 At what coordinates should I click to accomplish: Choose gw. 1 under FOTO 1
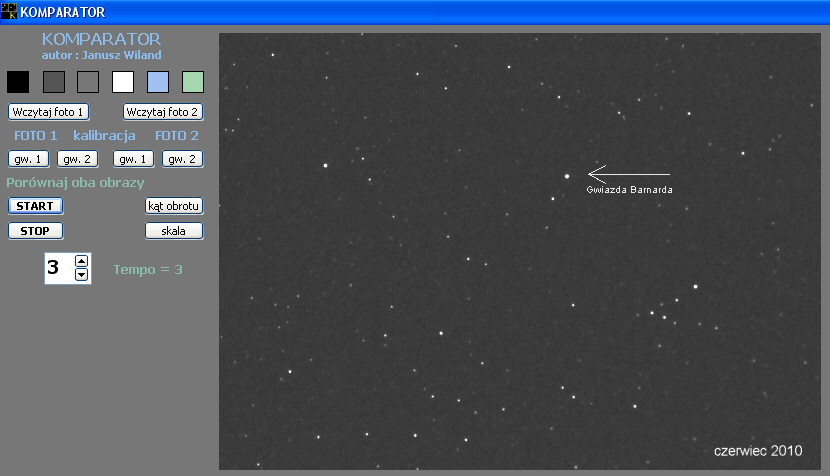click(28, 159)
